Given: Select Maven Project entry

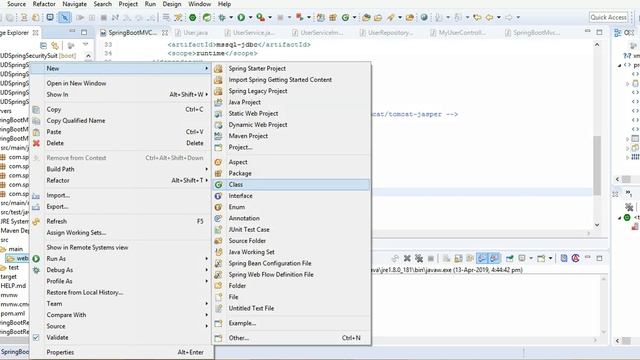Looking at the screenshot, I should tap(291, 136).
